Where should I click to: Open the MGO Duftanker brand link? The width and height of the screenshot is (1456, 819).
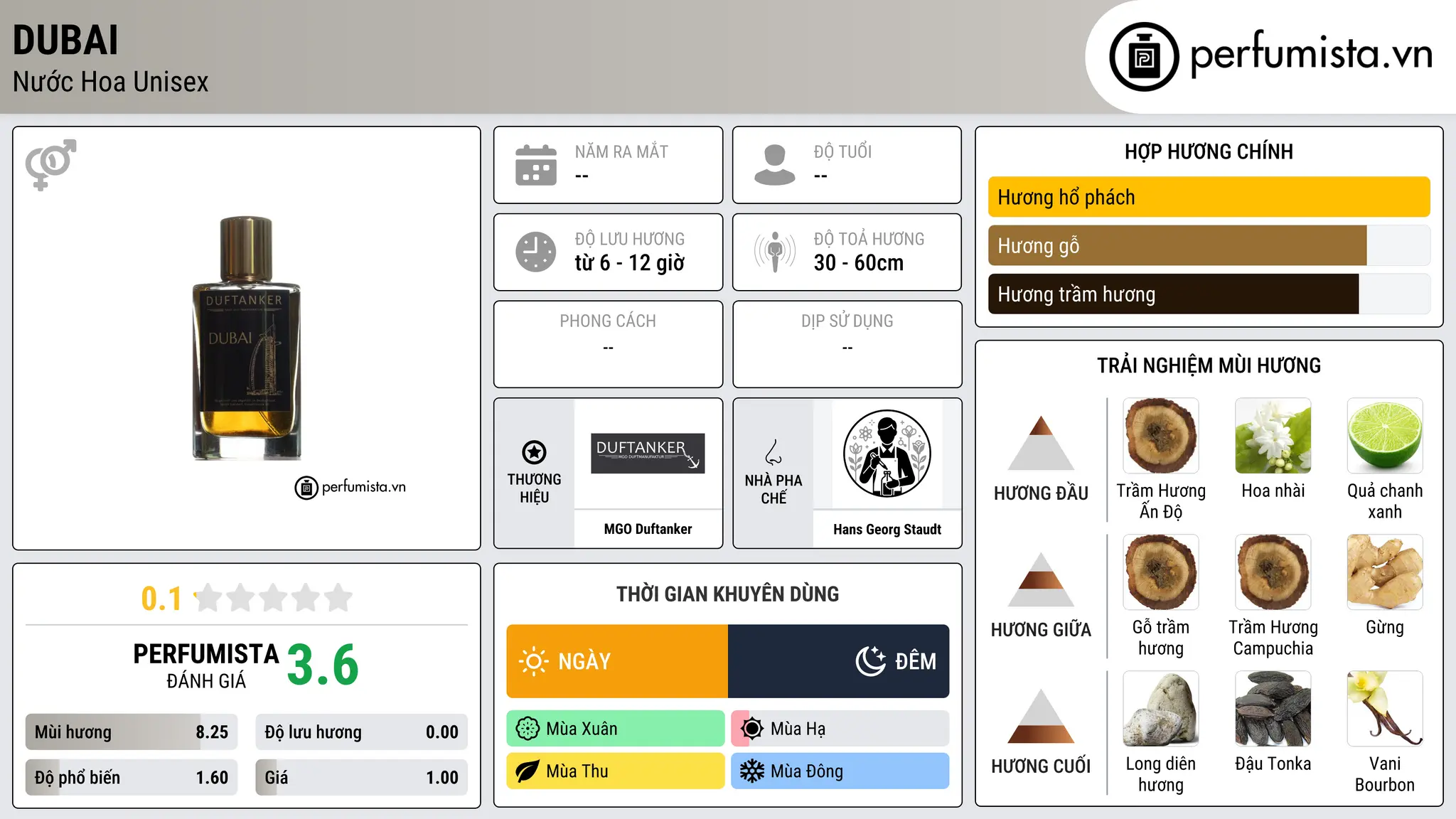(x=648, y=529)
